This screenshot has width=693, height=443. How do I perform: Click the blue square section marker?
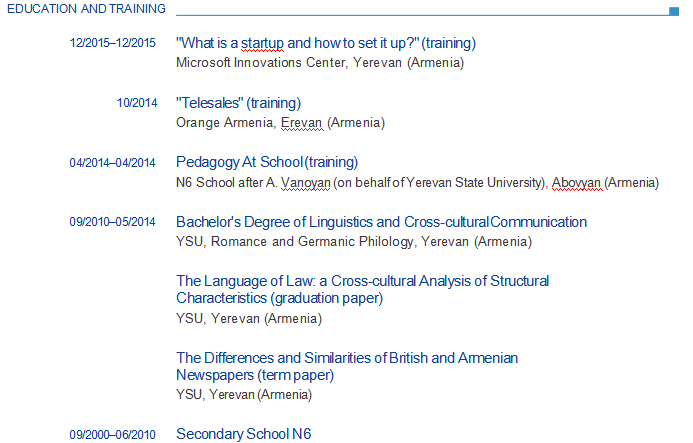674,11
